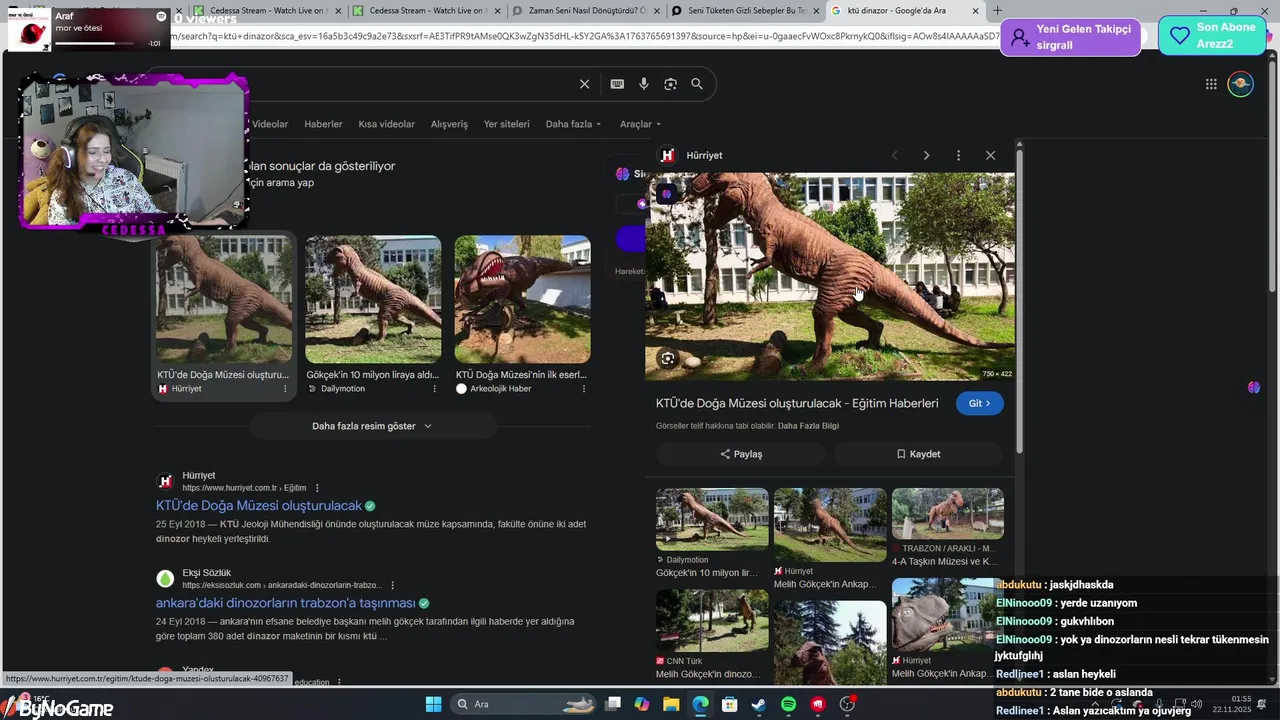Viewport: 1280px width, 720px height.
Task: Click the Hürriyet source name in preview header
Action: [704, 155]
